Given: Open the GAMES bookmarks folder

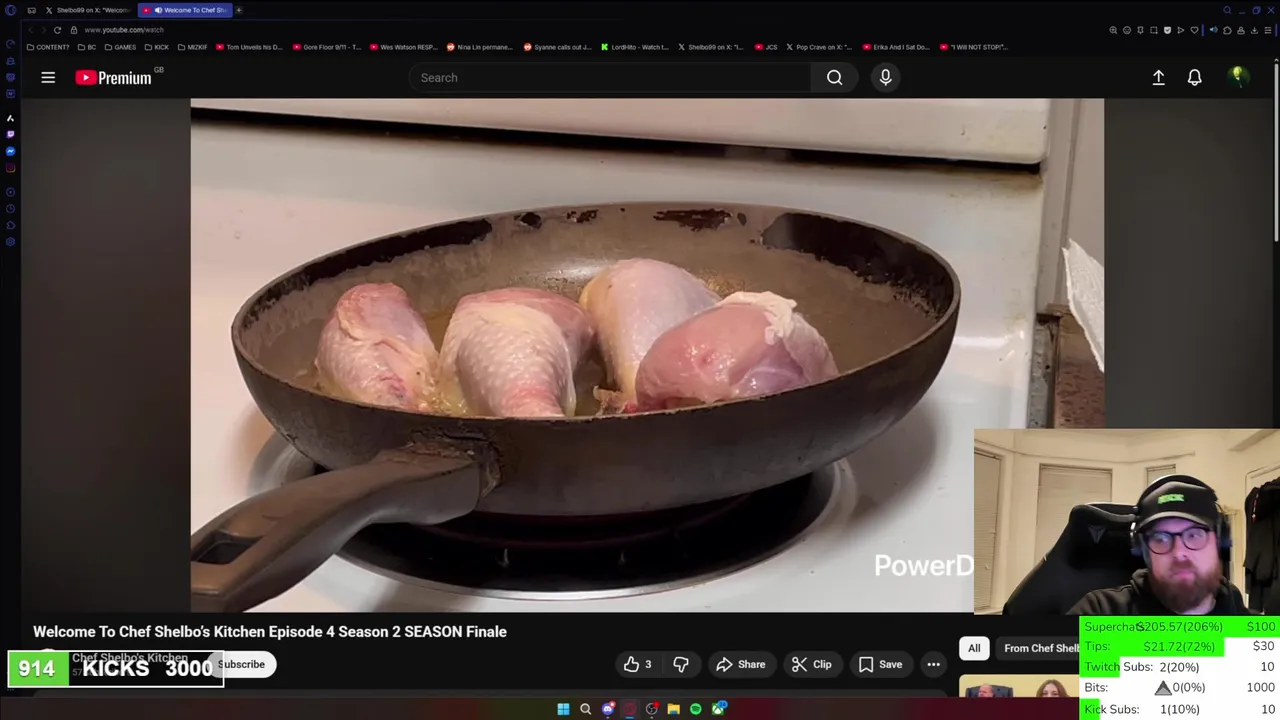Looking at the screenshot, I should tap(121, 47).
